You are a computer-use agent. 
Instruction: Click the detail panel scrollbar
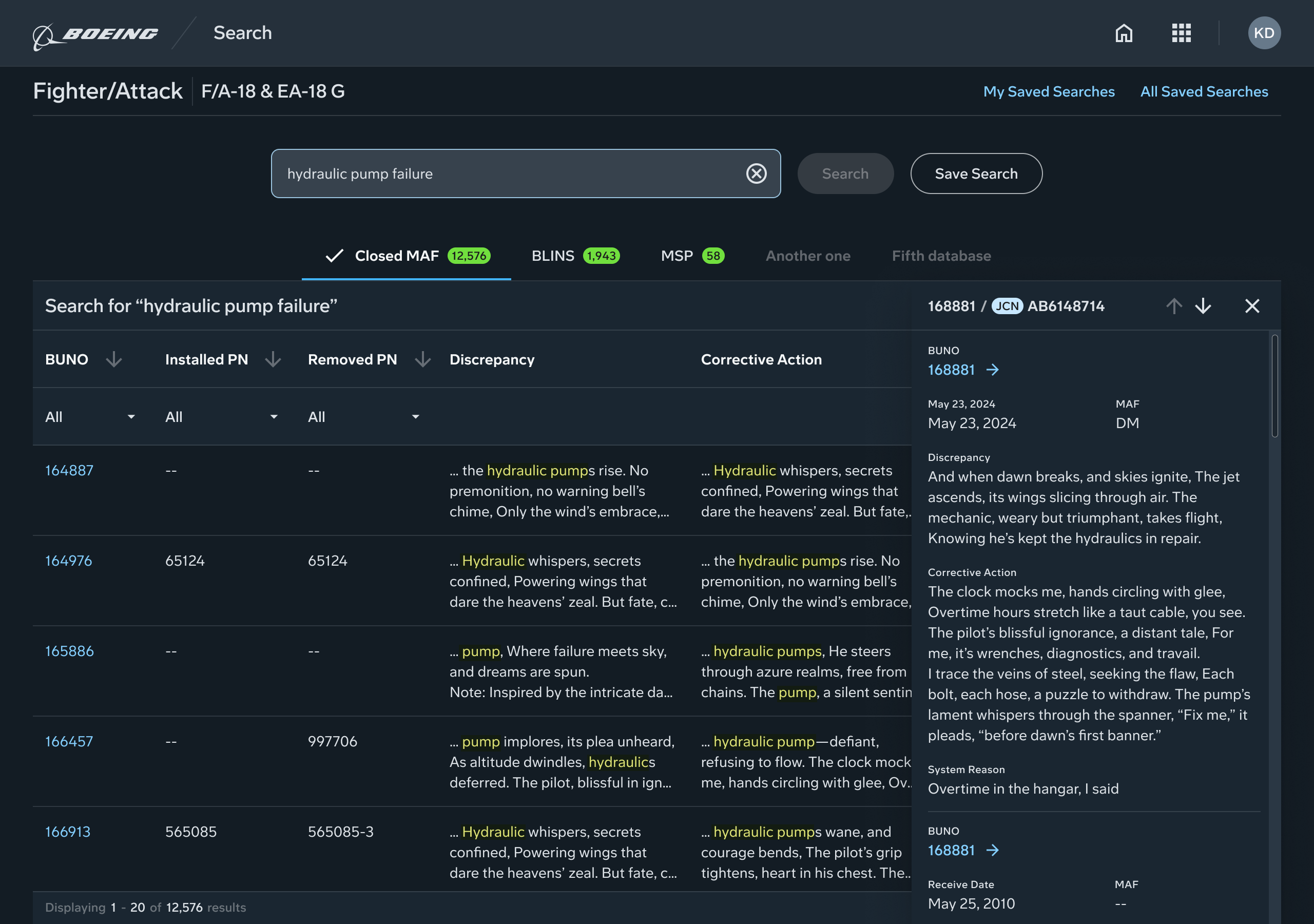pyautogui.click(x=1274, y=387)
